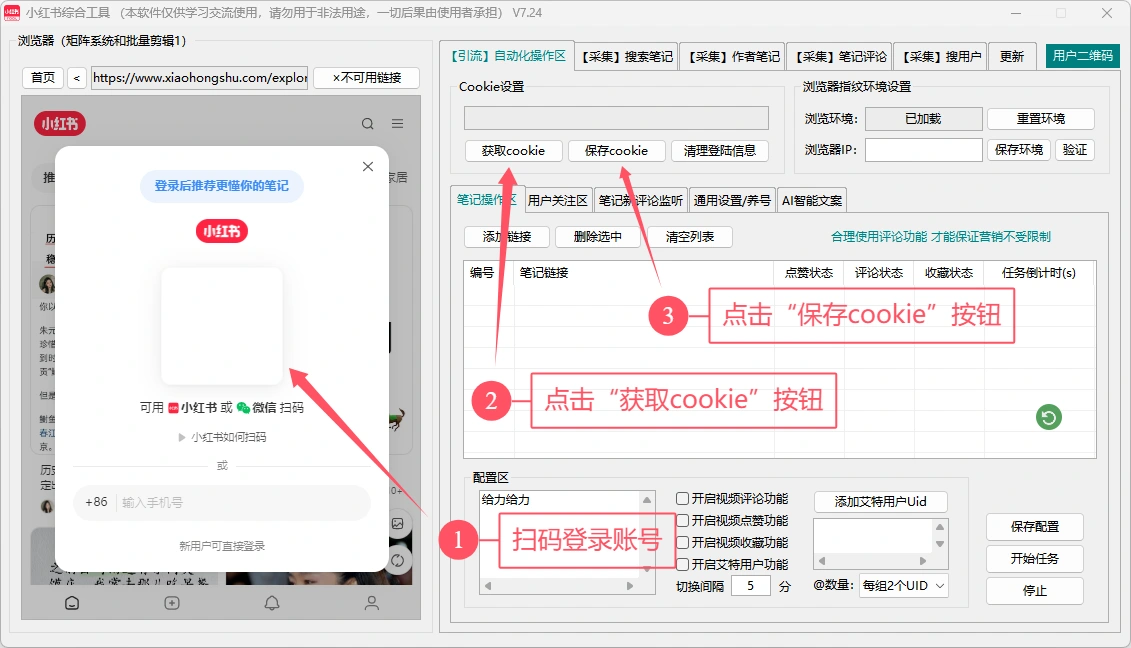This screenshot has width=1131, height=648.
Task: Click the 保存cookie button
Action: pos(616,151)
